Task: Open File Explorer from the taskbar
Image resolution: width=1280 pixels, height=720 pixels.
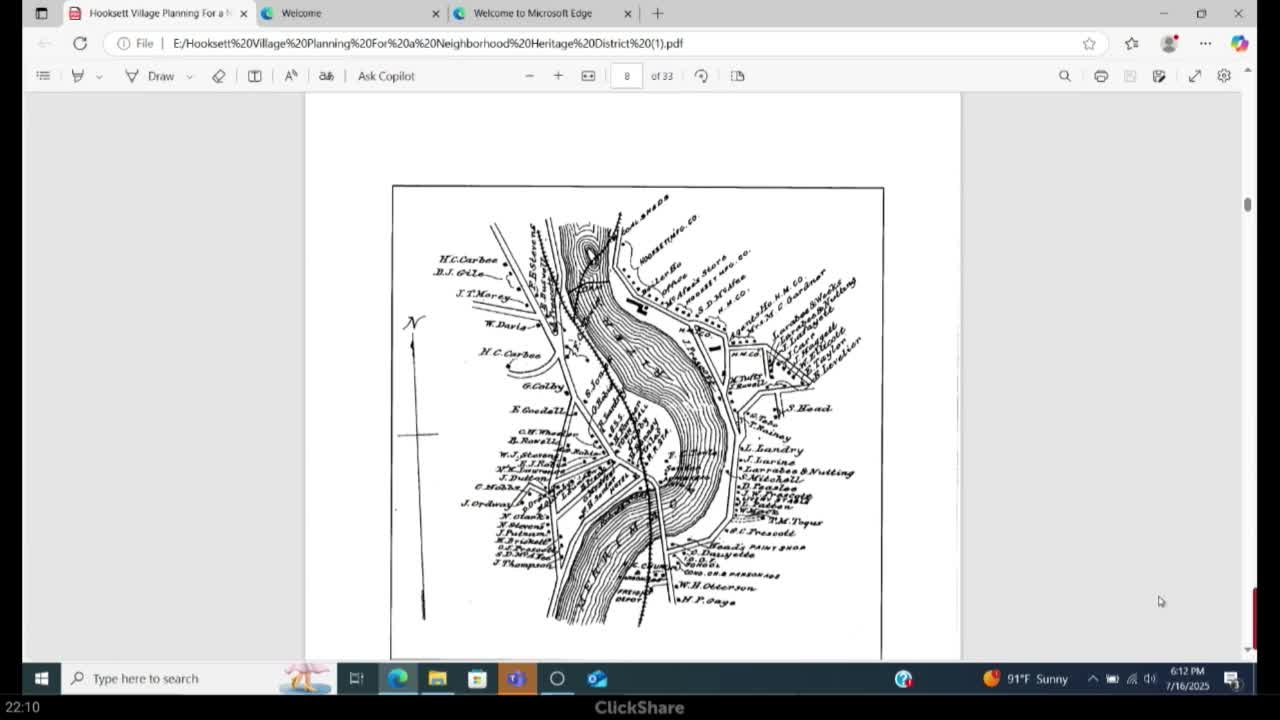Action: 437,679
